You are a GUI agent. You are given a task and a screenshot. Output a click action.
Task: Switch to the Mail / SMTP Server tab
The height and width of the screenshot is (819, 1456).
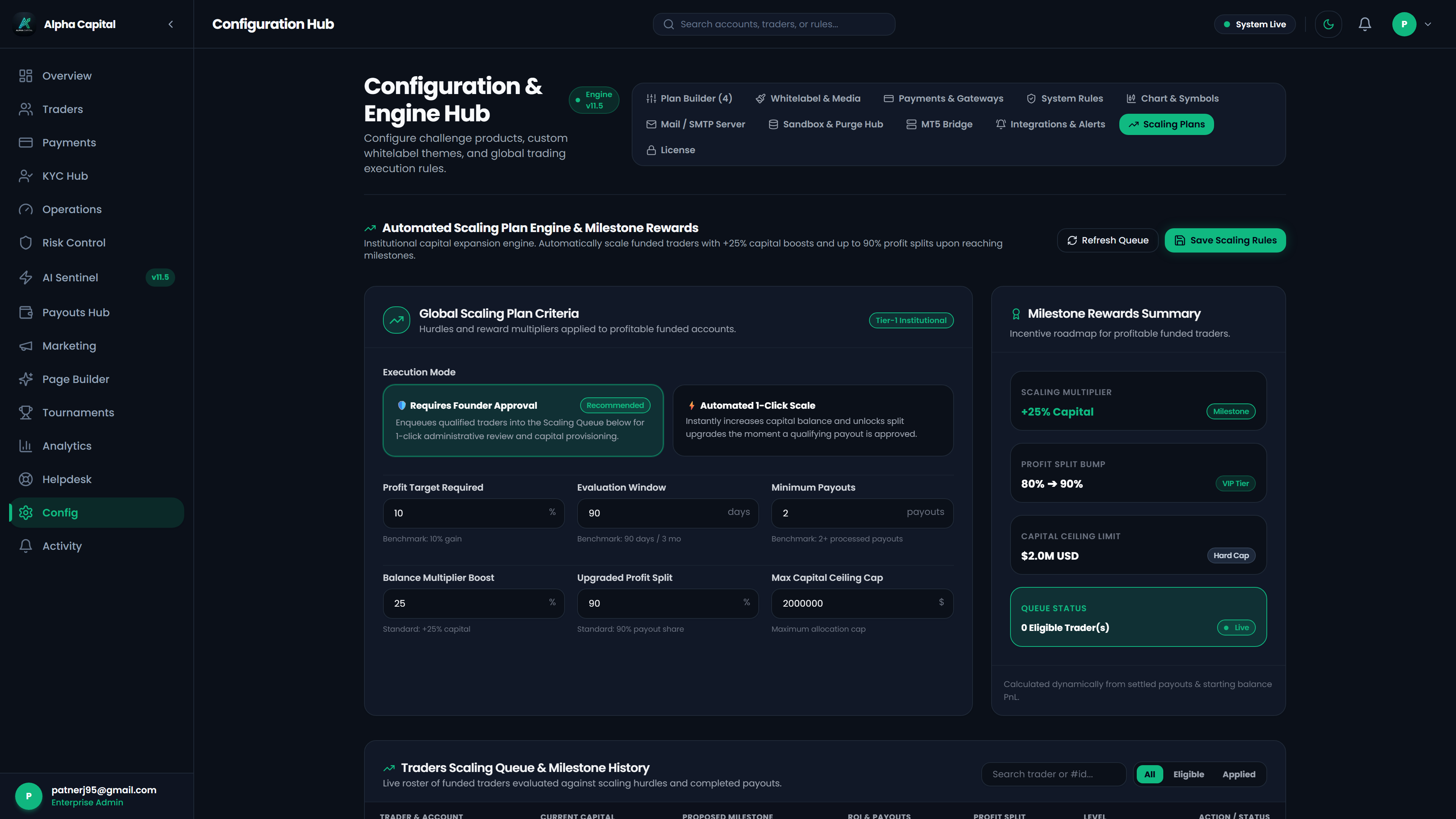pos(696,124)
